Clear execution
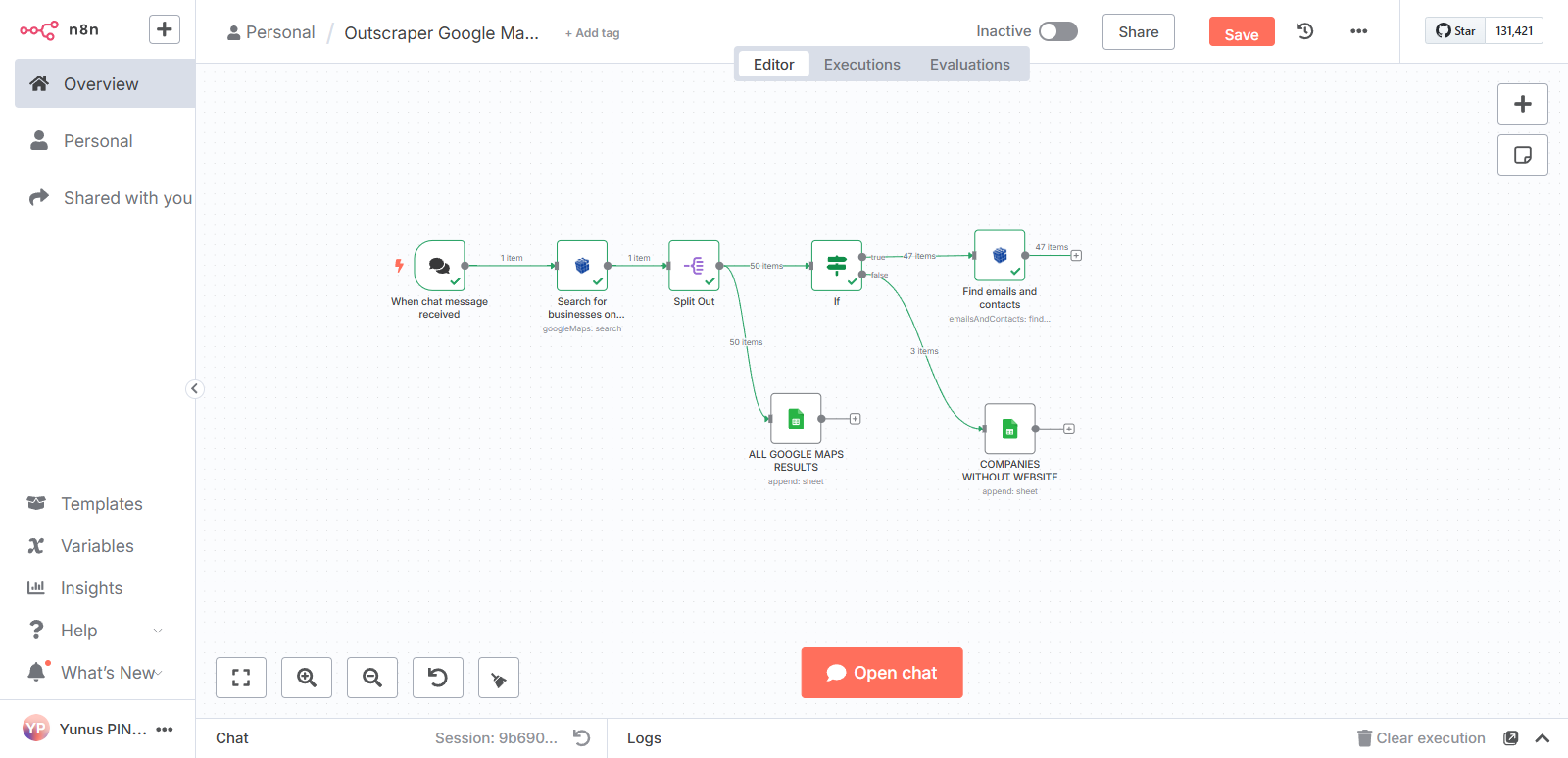 click(x=1421, y=738)
